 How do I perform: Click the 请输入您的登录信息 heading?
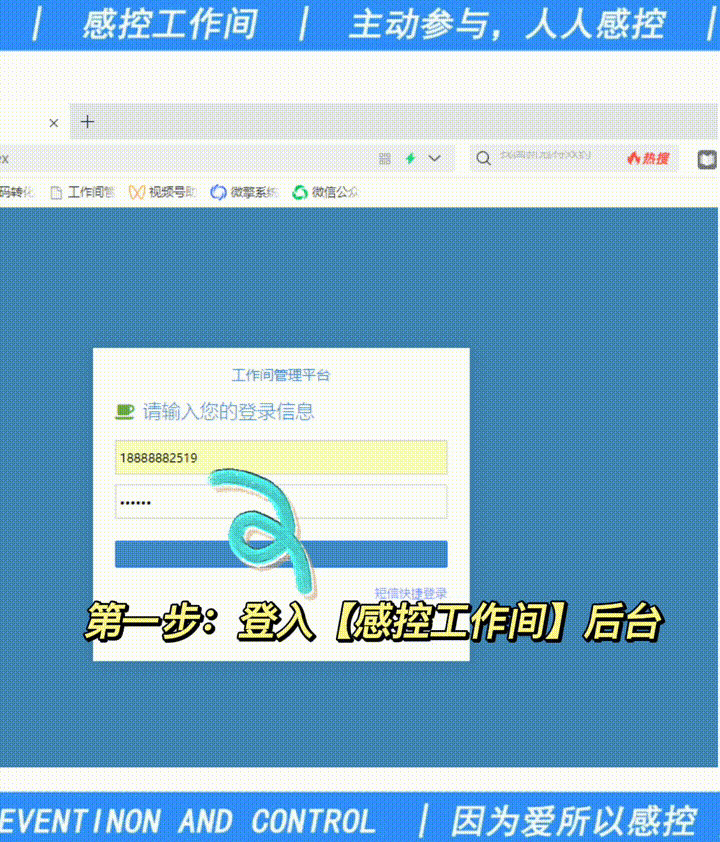(x=228, y=412)
